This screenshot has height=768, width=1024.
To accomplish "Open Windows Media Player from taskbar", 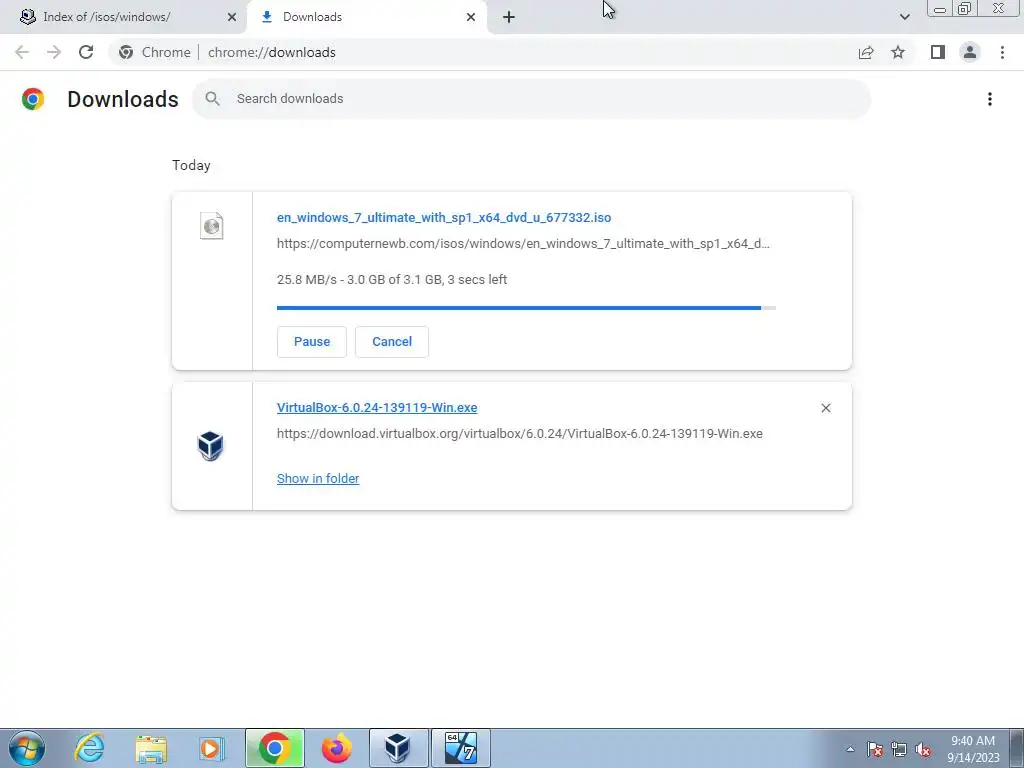I will pos(211,748).
